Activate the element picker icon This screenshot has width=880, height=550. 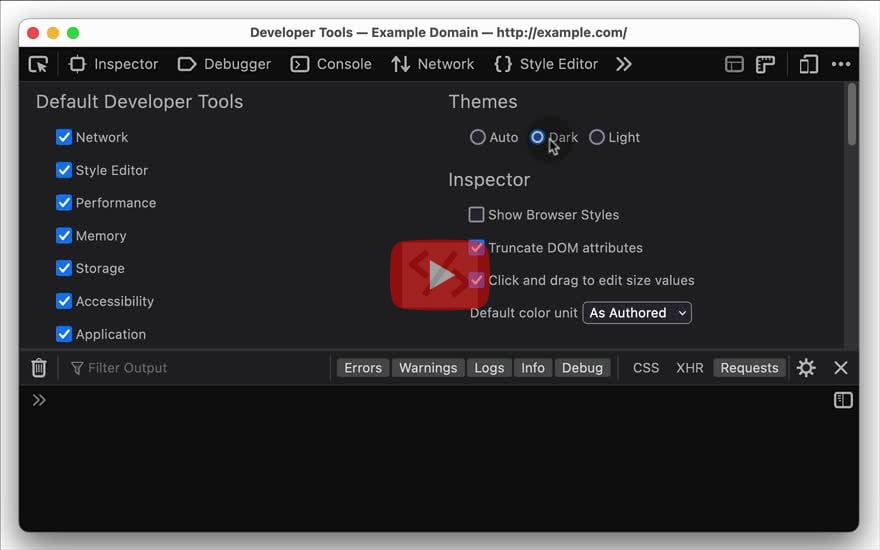point(38,65)
